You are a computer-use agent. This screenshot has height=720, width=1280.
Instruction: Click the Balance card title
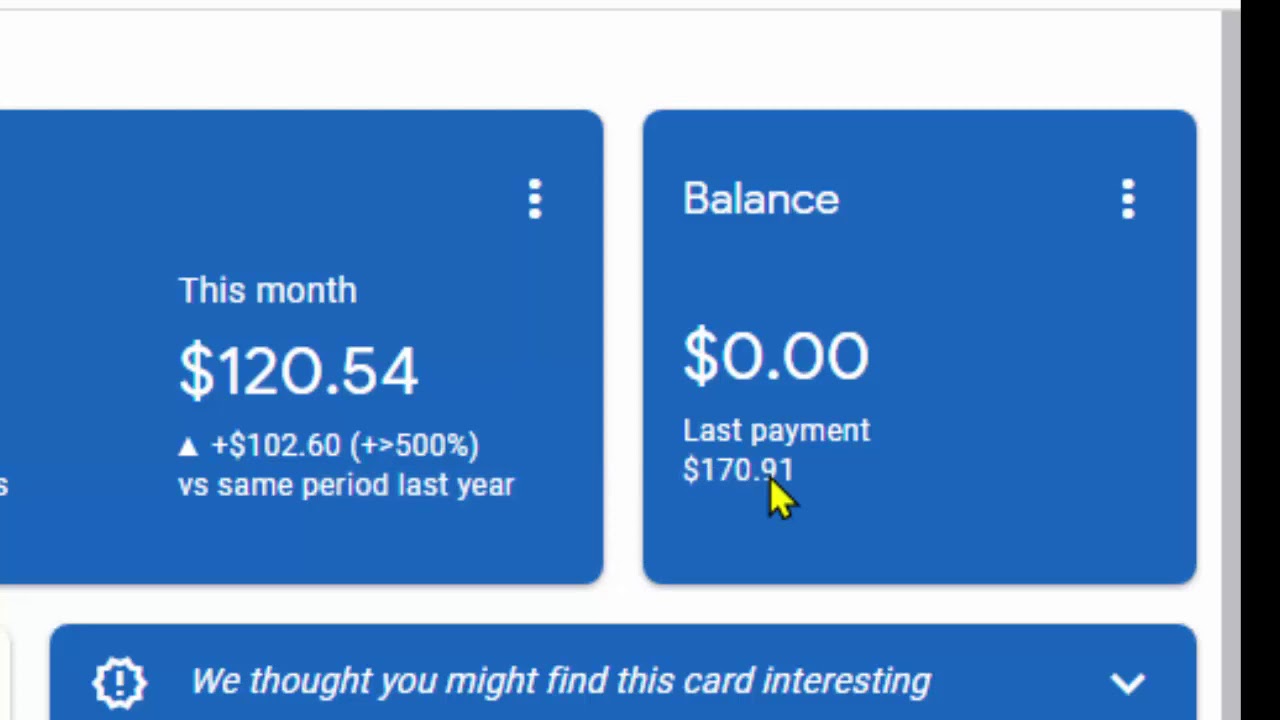click(x=761, y=199)
